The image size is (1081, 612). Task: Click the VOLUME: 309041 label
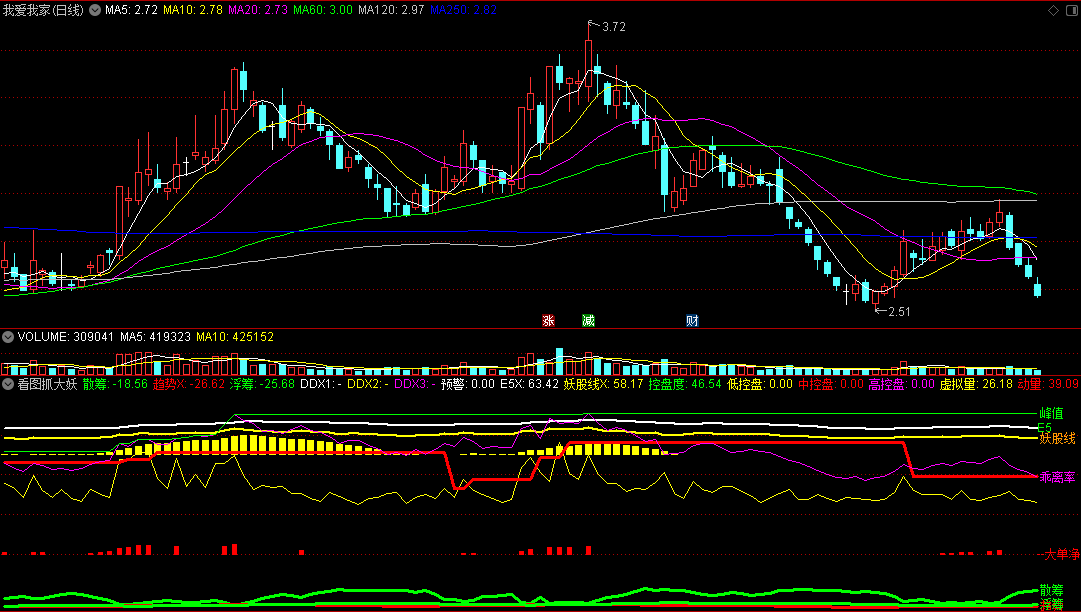pos(65,337)
